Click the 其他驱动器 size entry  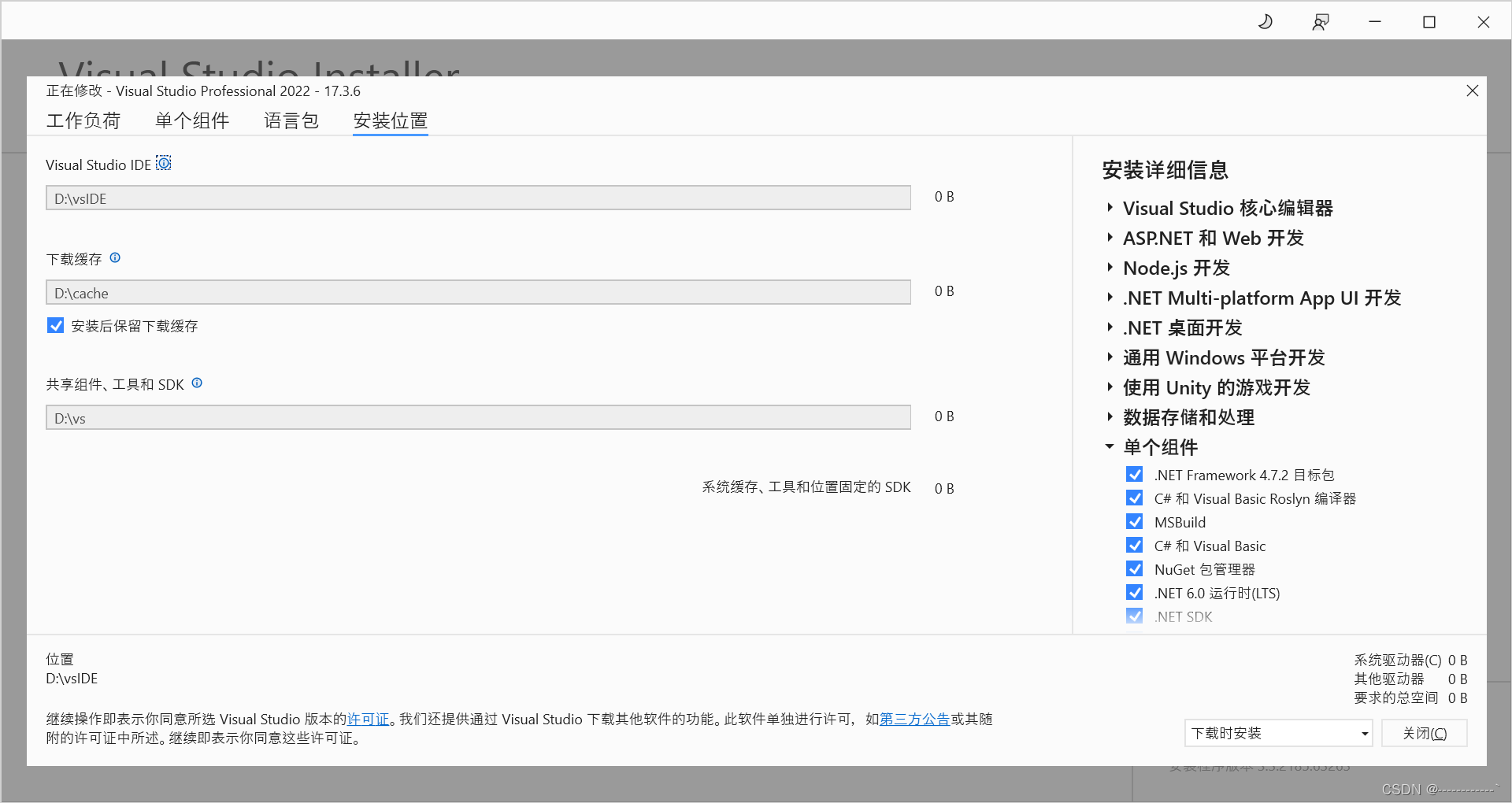(1410, 679)
